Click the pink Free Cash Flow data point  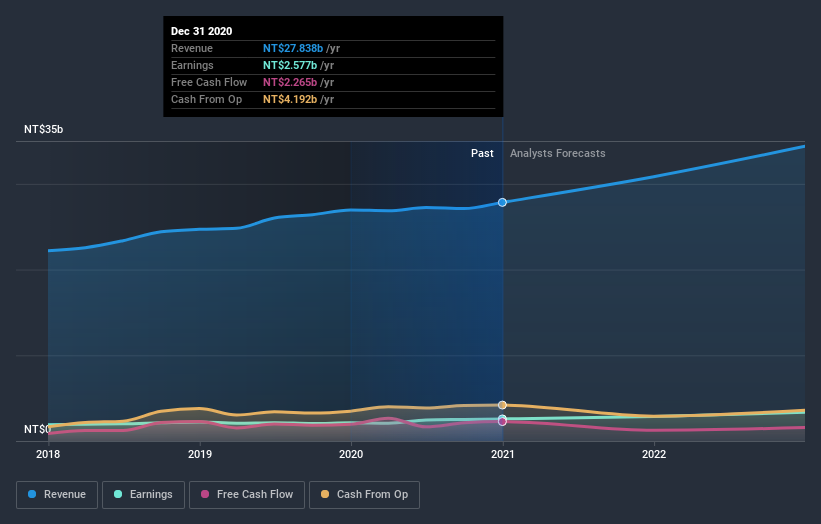[502, 421]
